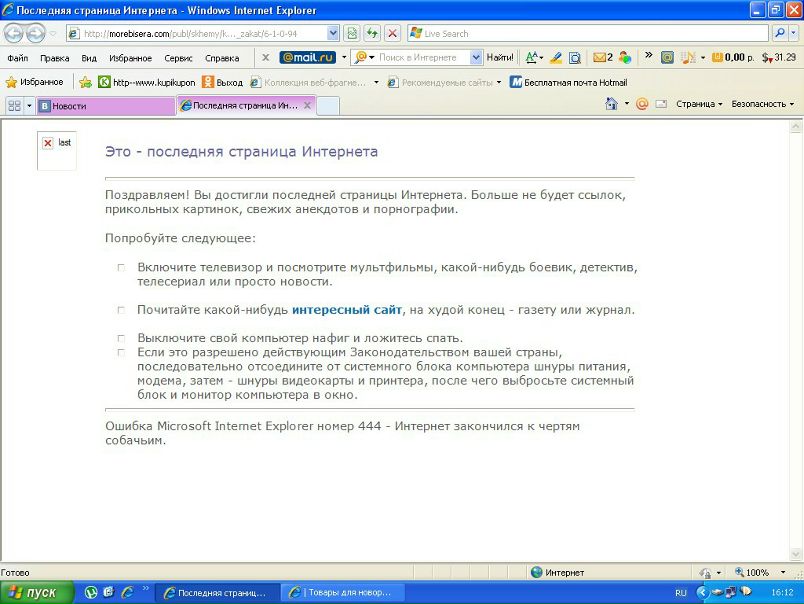The height and width of the screenshot is (604, 804).
Task: Click the Mail.ru logo on toolbar
Action: pos(307,58)
